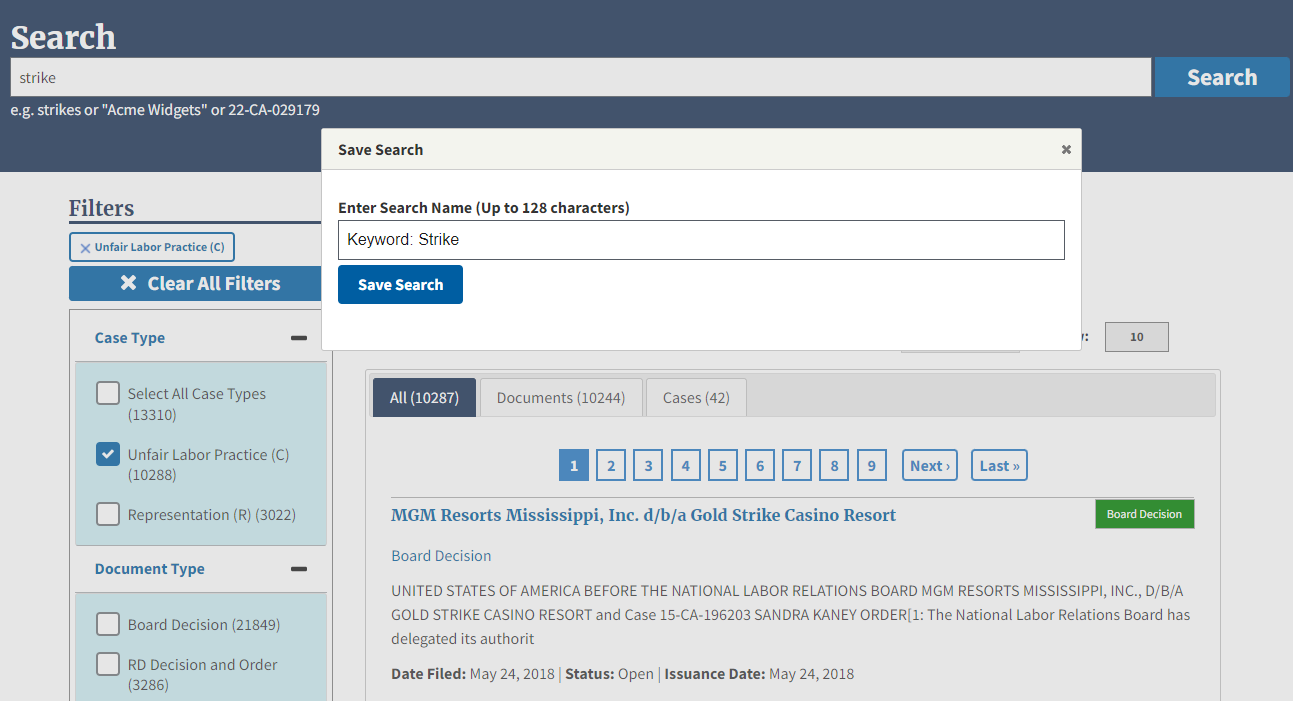
Task: Go to results page 2
Action: tap(611, 466)
